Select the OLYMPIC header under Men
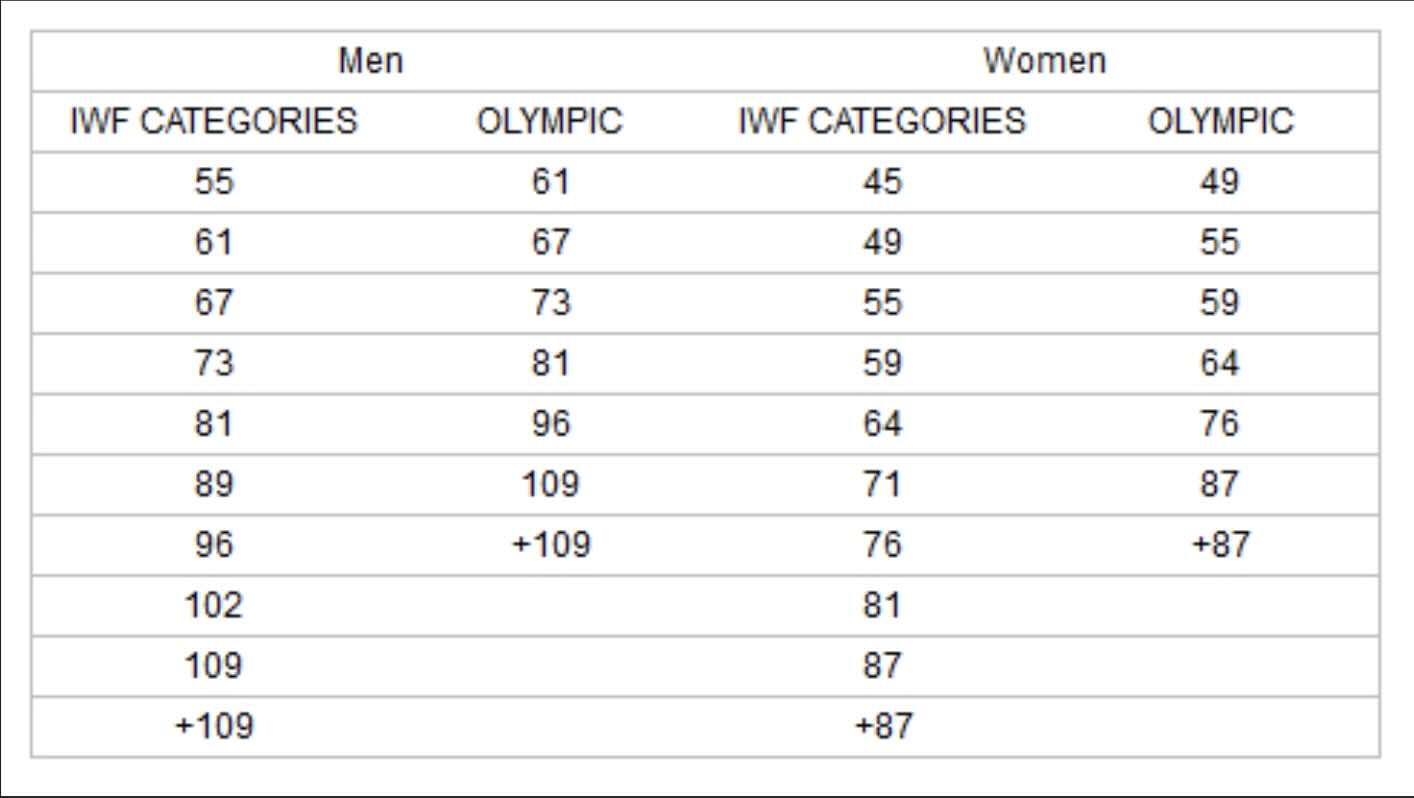This screenshot has width=1414, height=798. 549,122
